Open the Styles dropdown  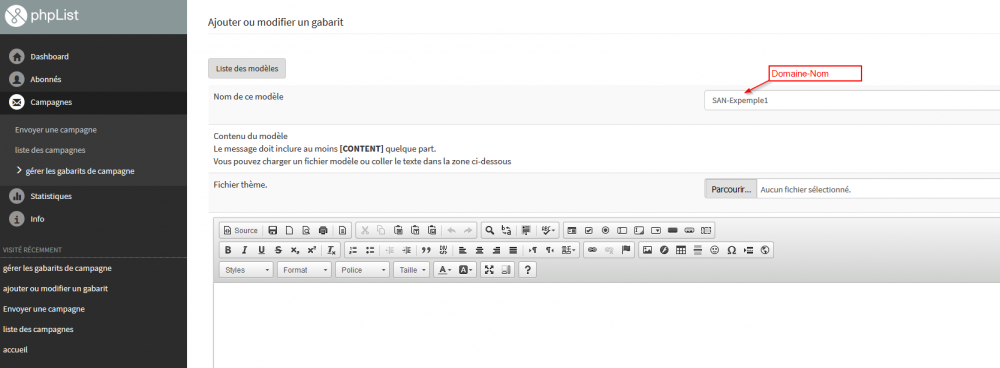(246, 270)
